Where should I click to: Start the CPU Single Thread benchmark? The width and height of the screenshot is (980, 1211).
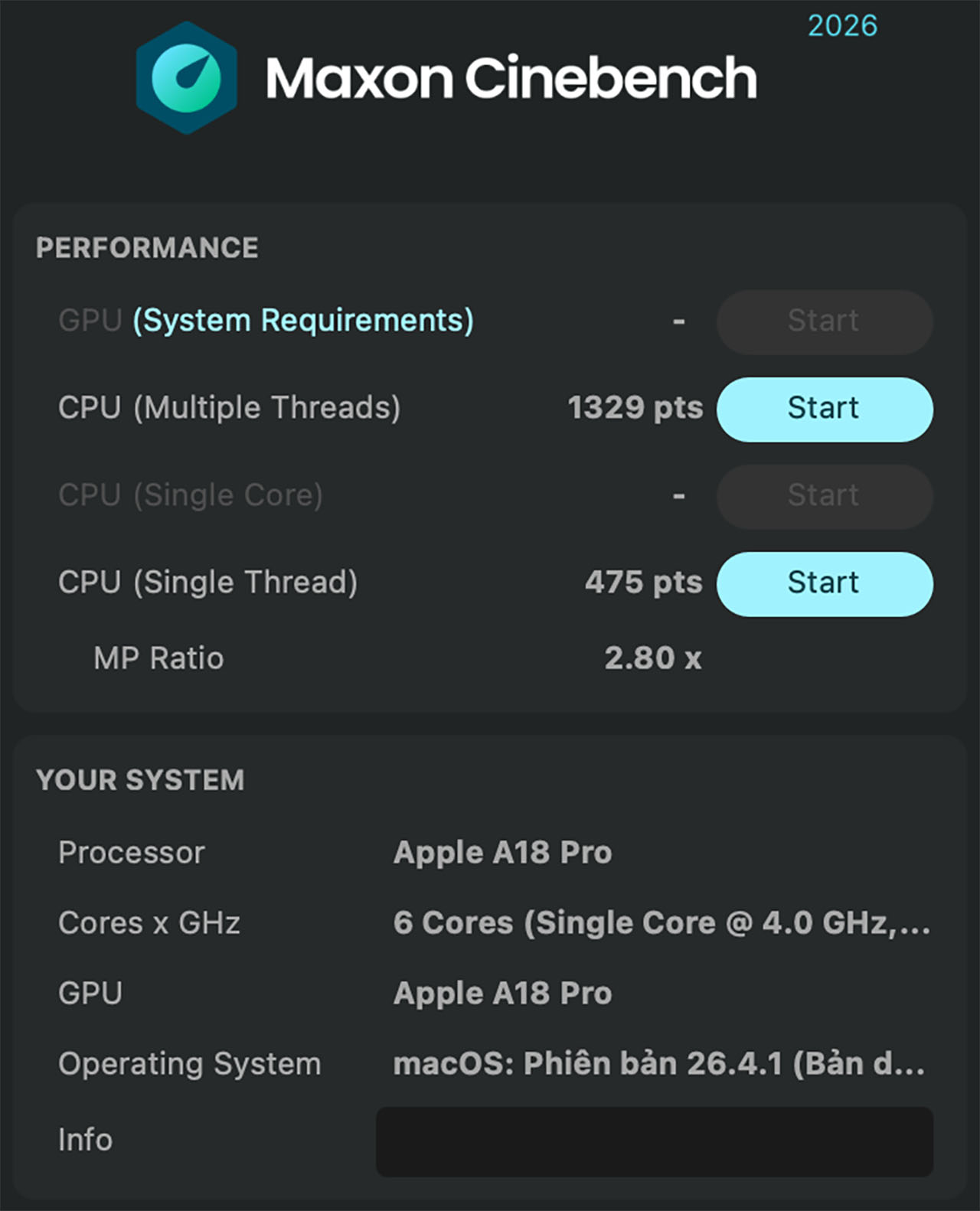pos(824,583)
